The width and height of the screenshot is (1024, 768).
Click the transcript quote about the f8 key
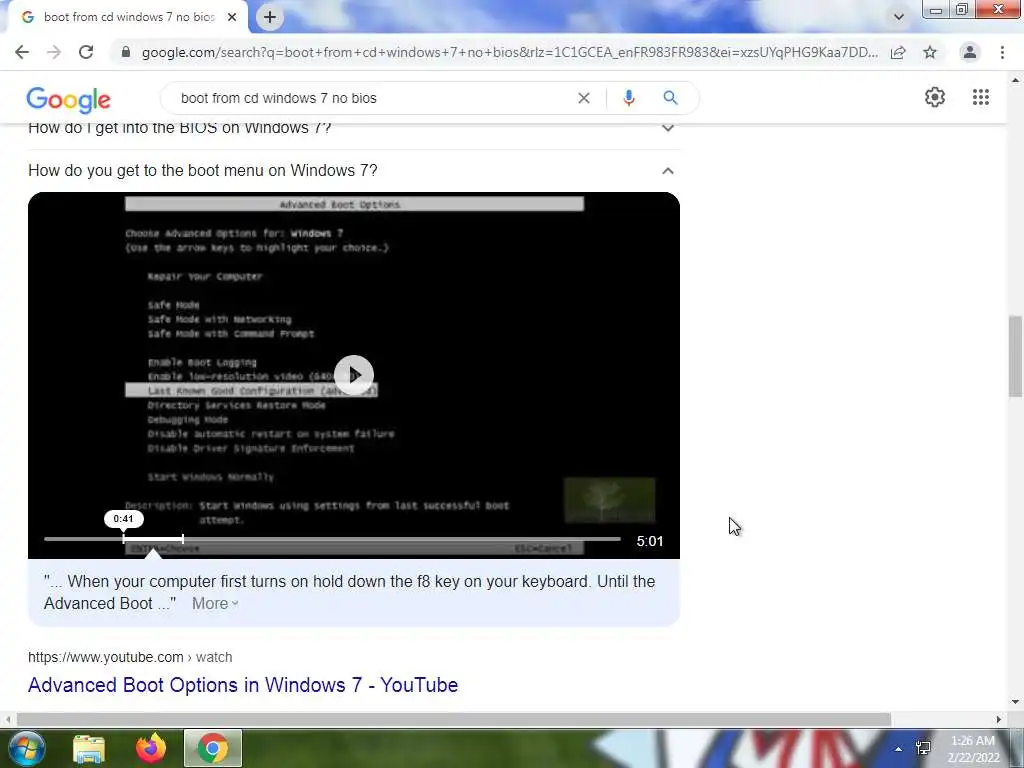[x=349, y=592]
